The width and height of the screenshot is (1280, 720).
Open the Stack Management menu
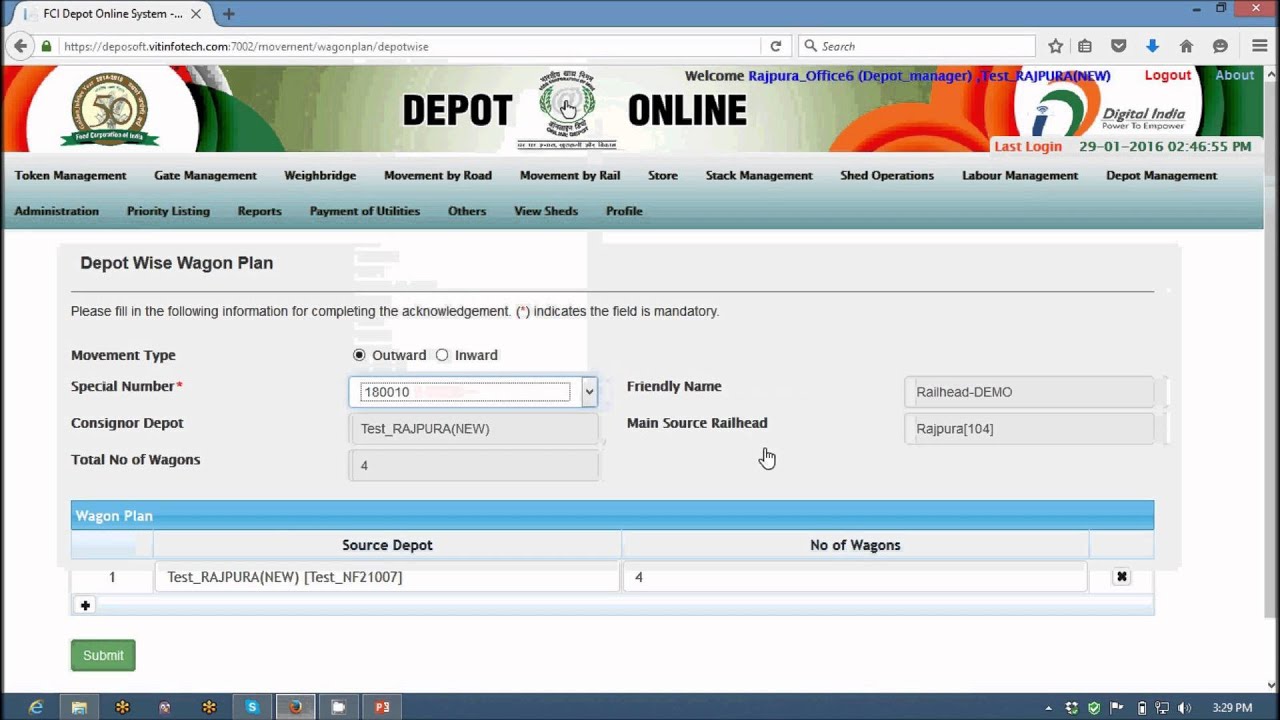pyautogui.click(x=759, y=175)
